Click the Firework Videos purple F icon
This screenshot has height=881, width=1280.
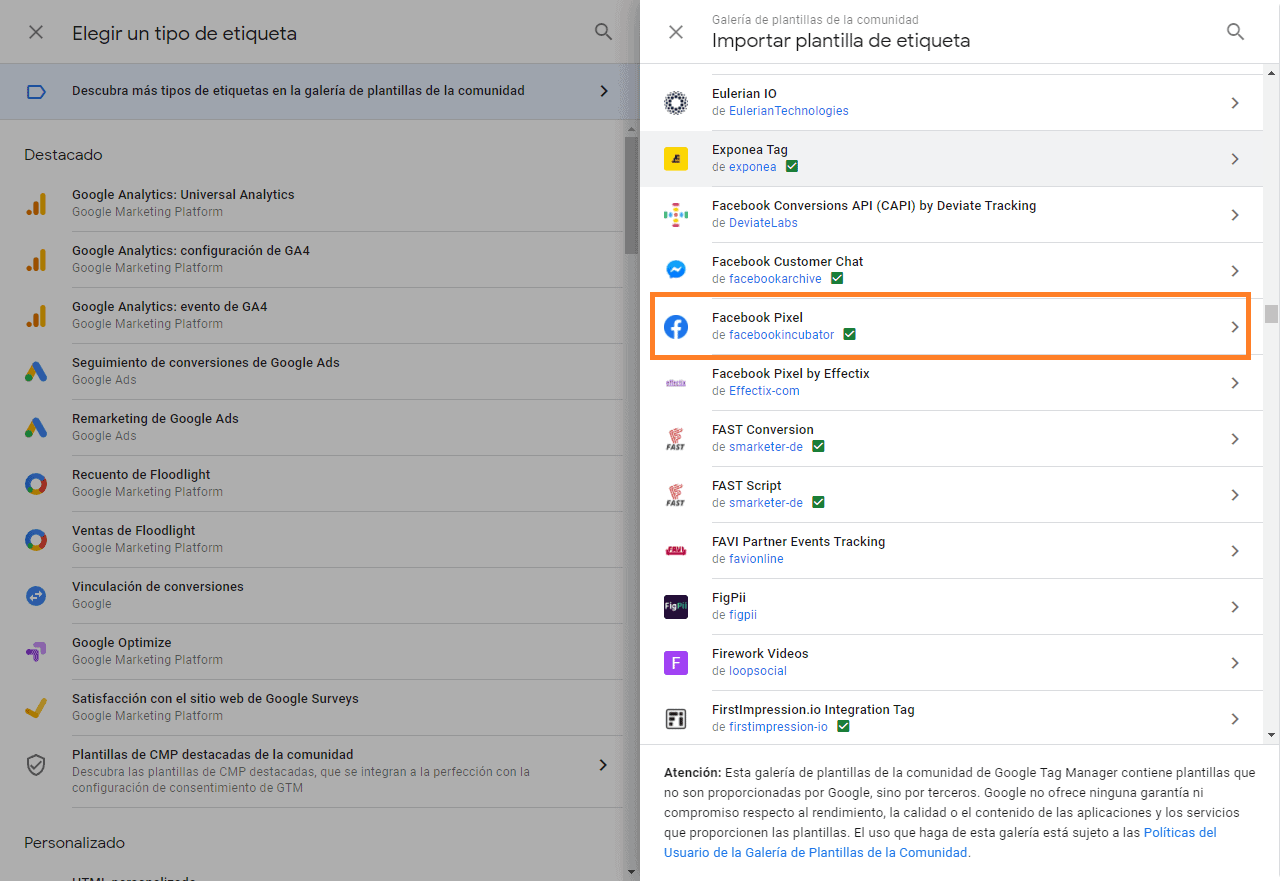pyautogui.click(x=676, y=662)
